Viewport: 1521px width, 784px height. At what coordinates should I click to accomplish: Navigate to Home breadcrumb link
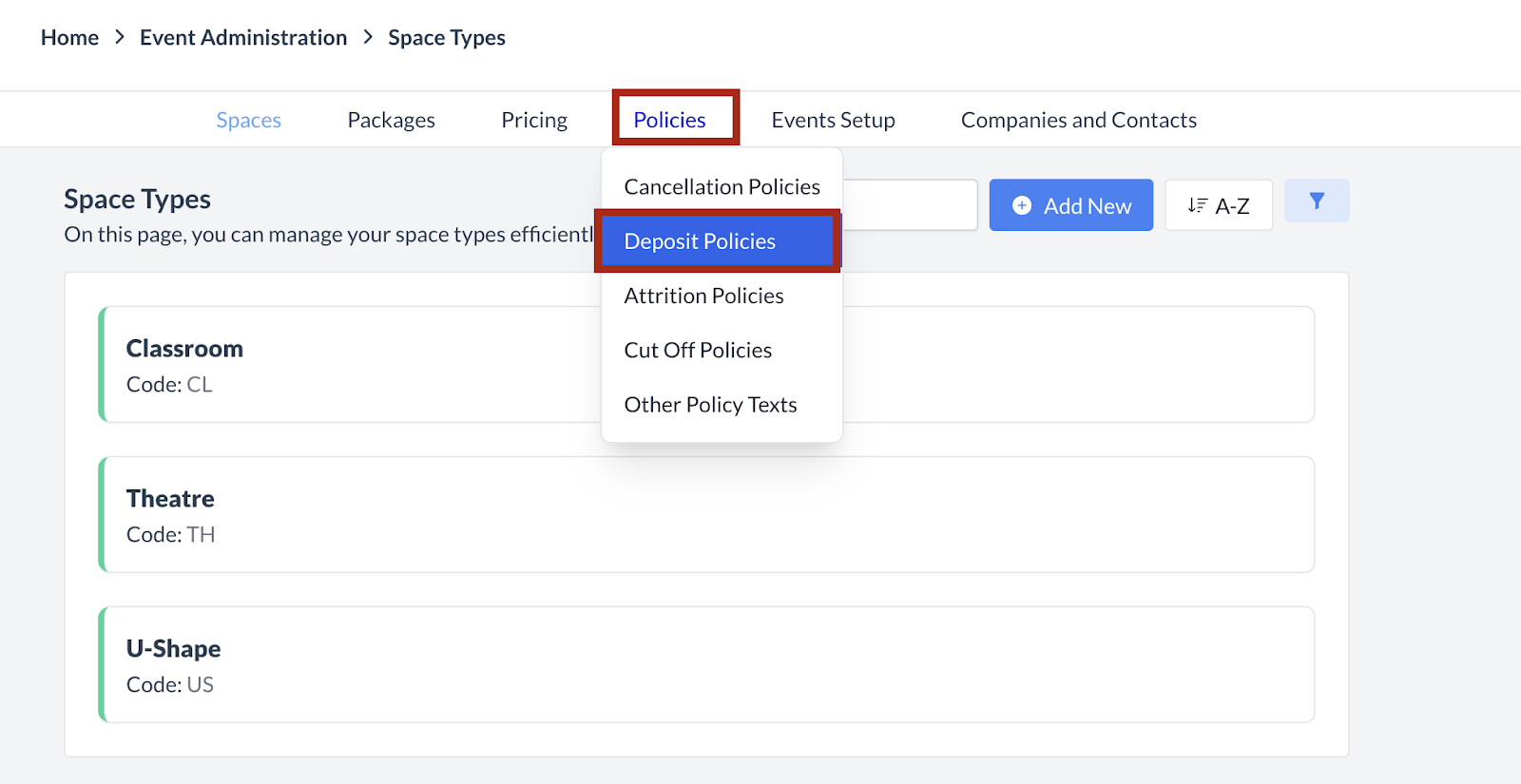pos(69,38)
